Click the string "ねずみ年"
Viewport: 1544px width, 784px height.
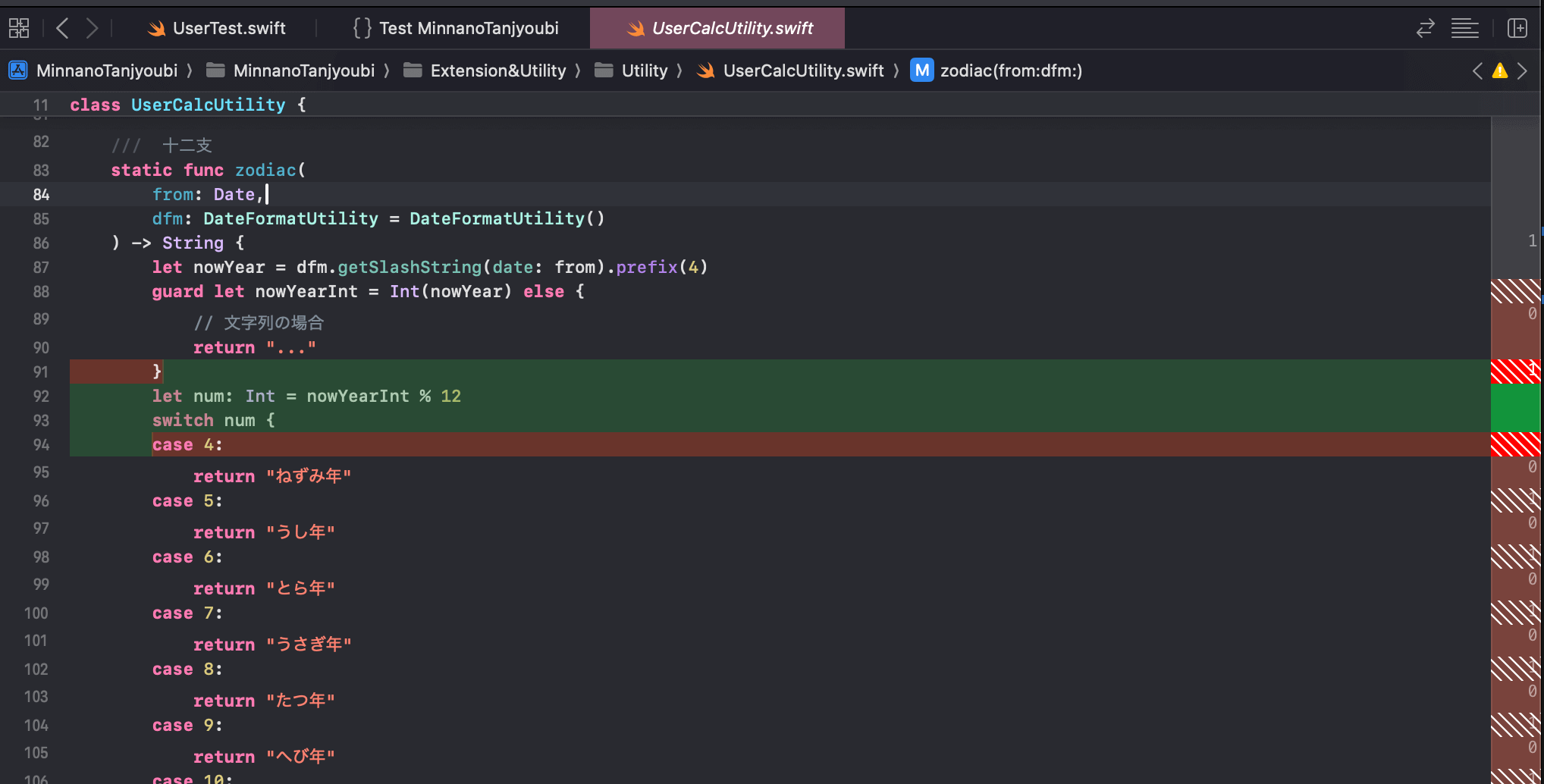309,476
